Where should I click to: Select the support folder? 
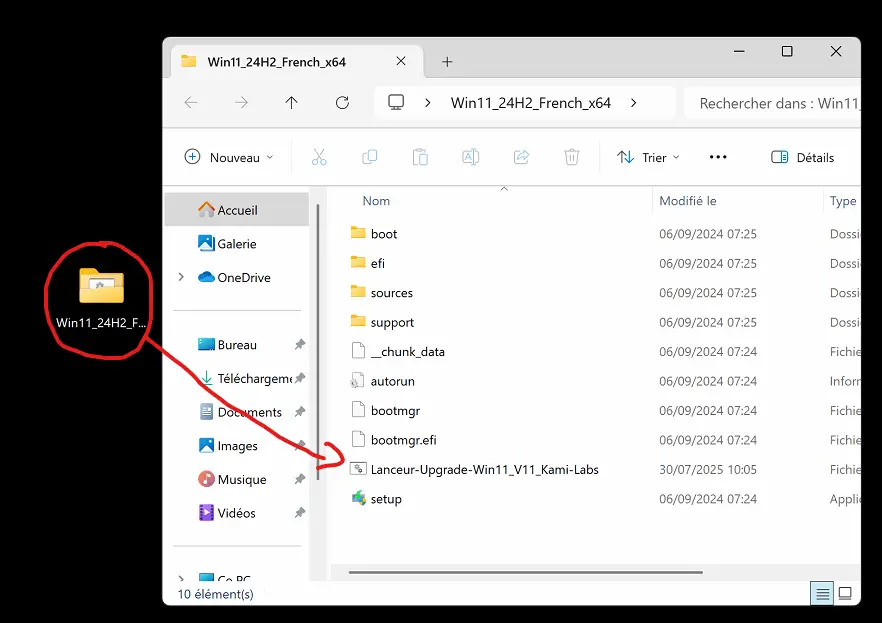pyautogui.click(x=392, y=322)
